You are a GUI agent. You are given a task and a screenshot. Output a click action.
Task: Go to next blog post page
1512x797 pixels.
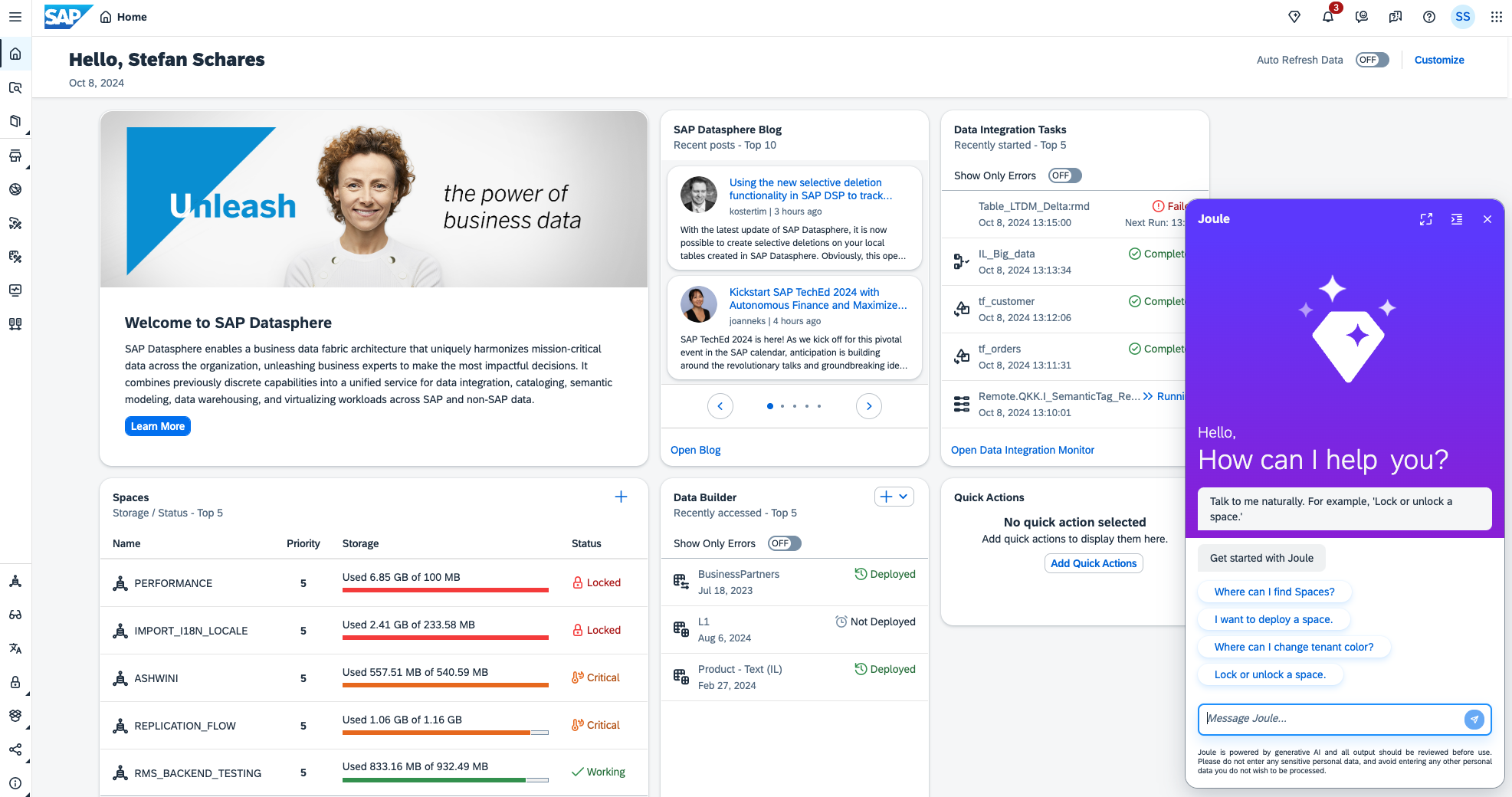point(868,406)
